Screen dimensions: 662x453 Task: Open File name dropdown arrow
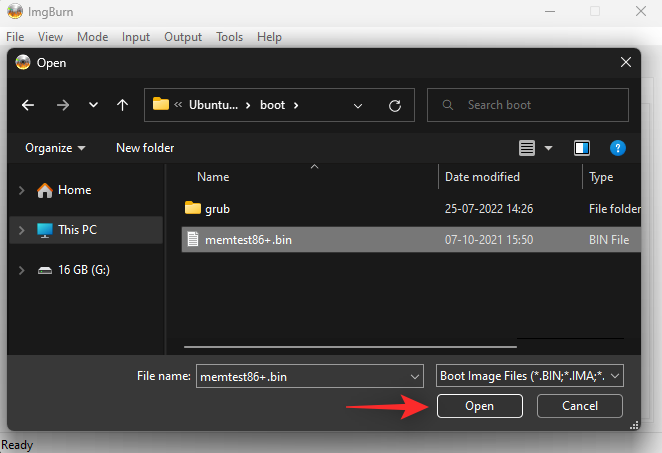tap(415, 377)
